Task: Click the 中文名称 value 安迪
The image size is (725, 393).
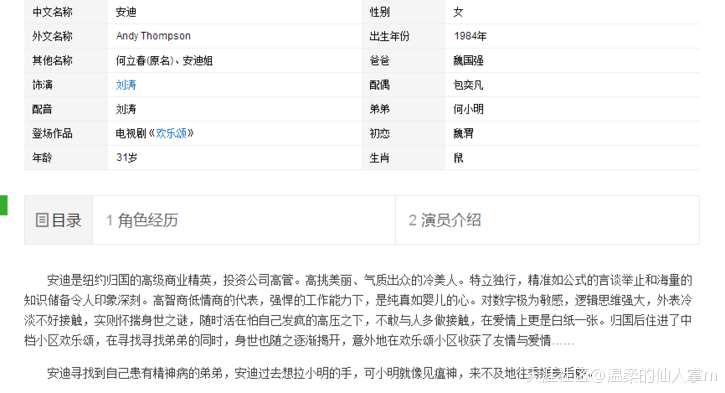Action: (x=126, y=12)
